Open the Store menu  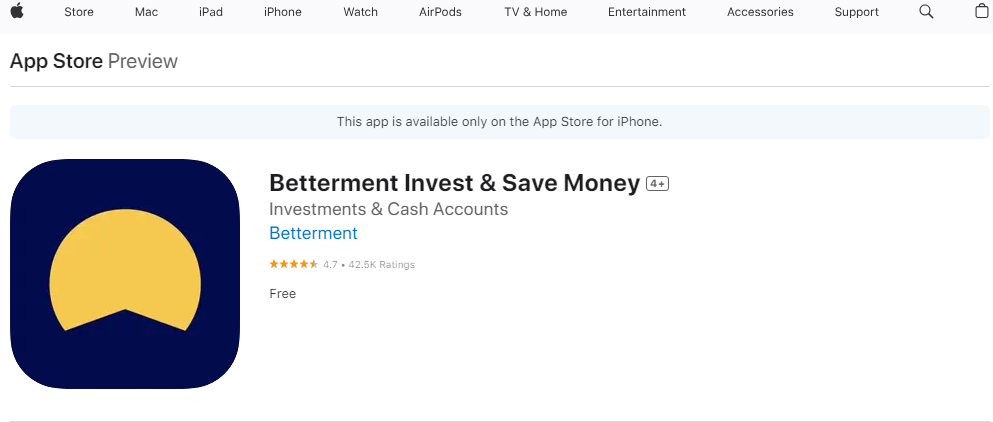(x=79, y=12)
